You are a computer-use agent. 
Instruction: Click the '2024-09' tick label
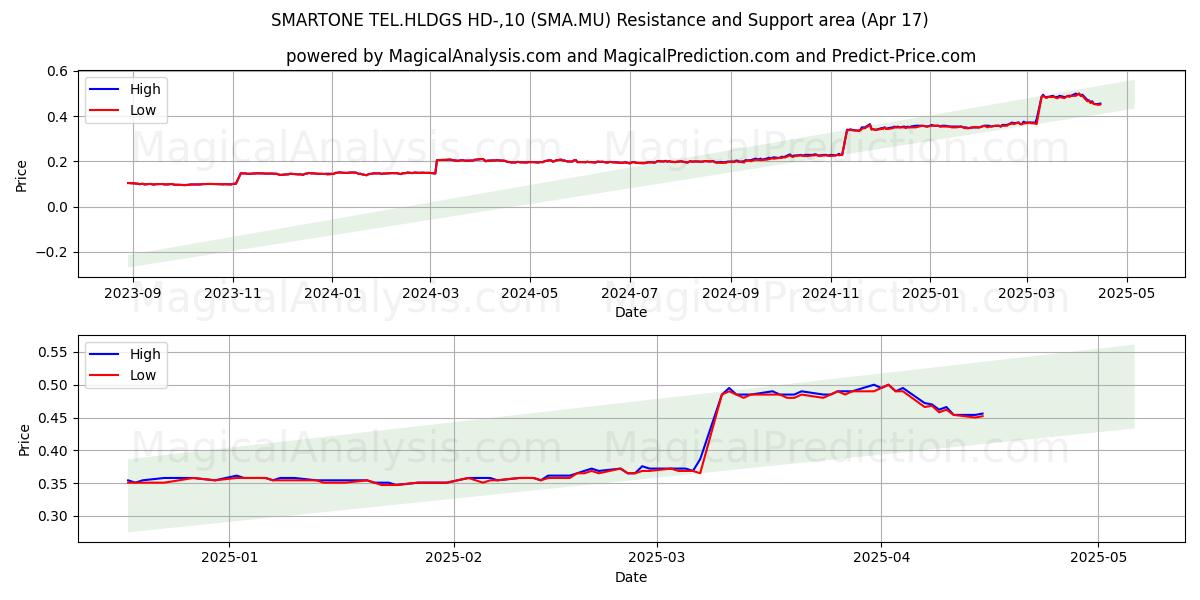click(x=730, y=293)
